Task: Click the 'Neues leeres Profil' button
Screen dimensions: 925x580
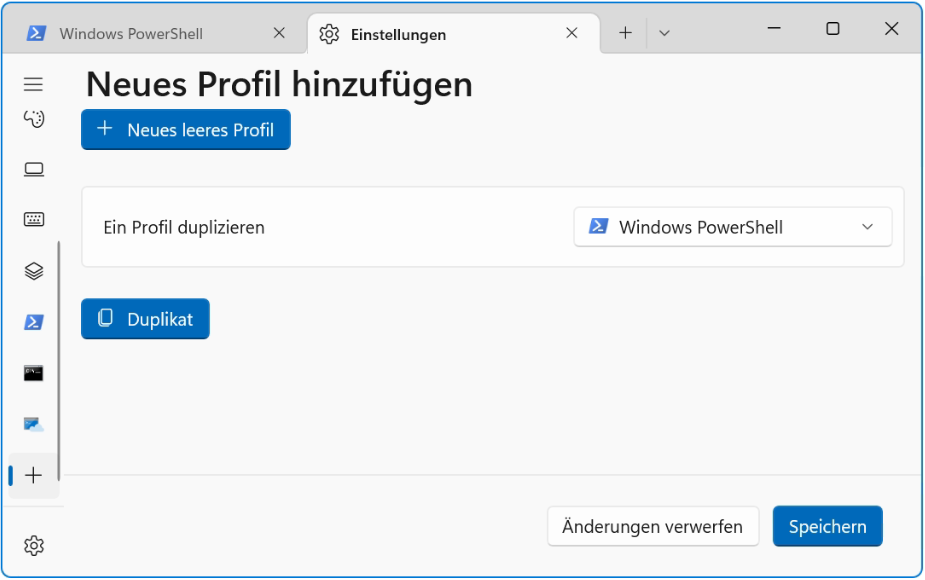Action: click(185, 129)
